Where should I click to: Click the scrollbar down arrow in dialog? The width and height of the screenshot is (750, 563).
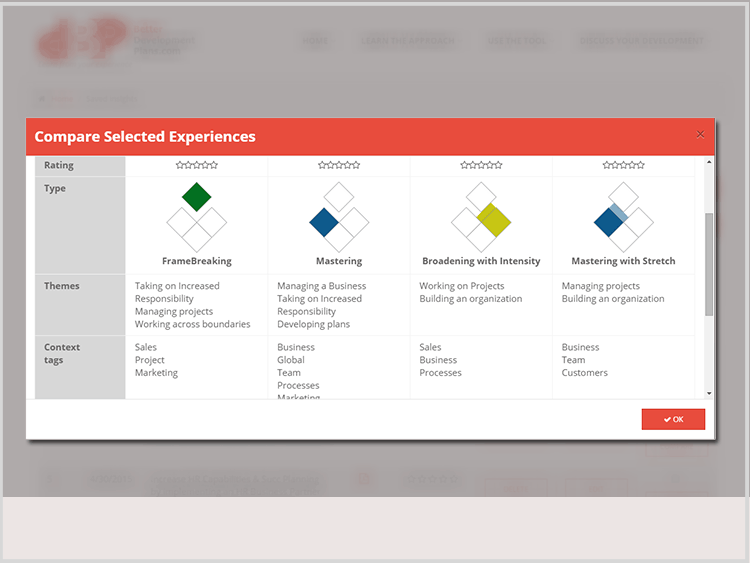coord(709,393)
